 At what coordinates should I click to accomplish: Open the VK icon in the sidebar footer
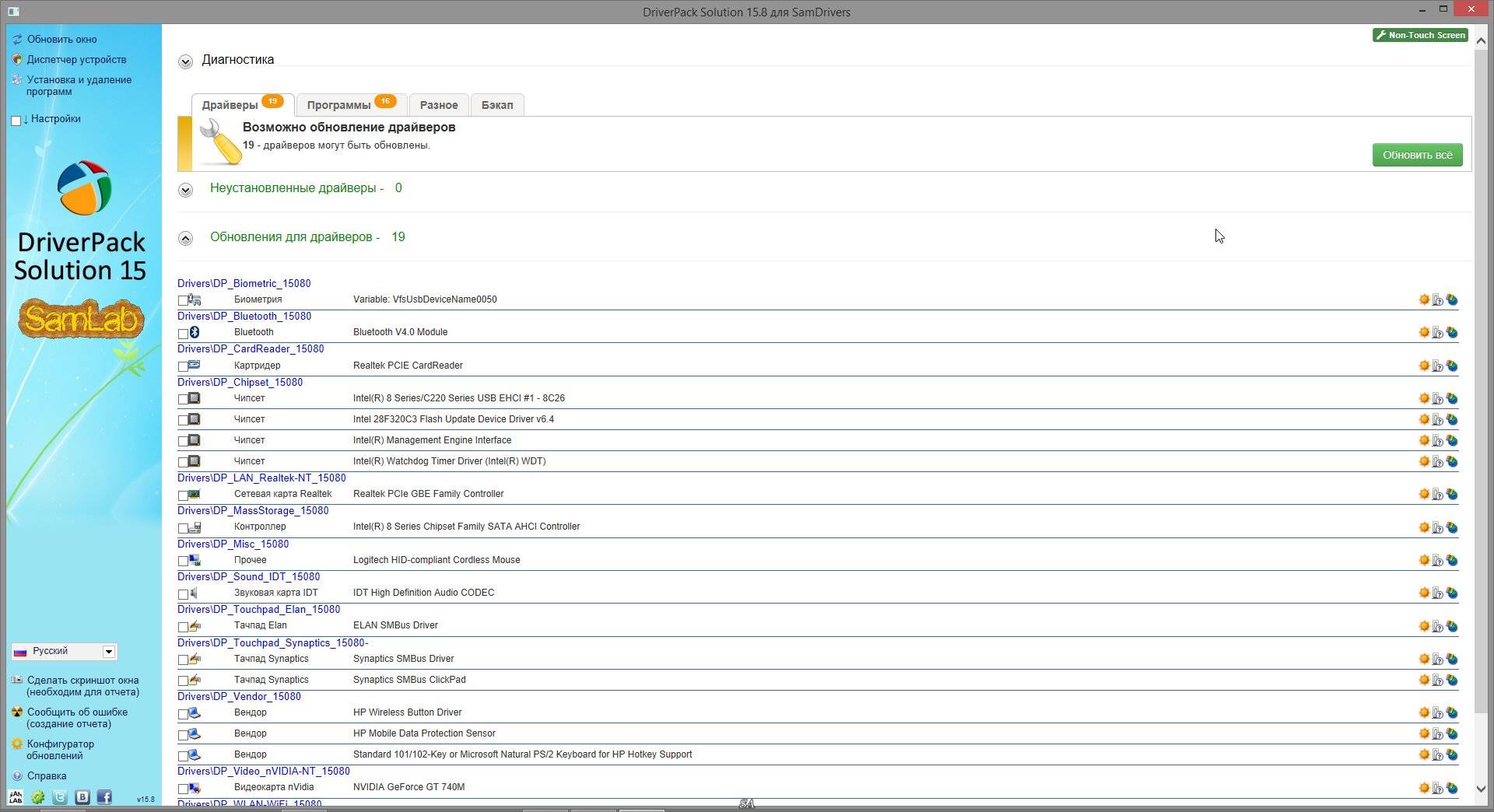[x=82, y=797]
